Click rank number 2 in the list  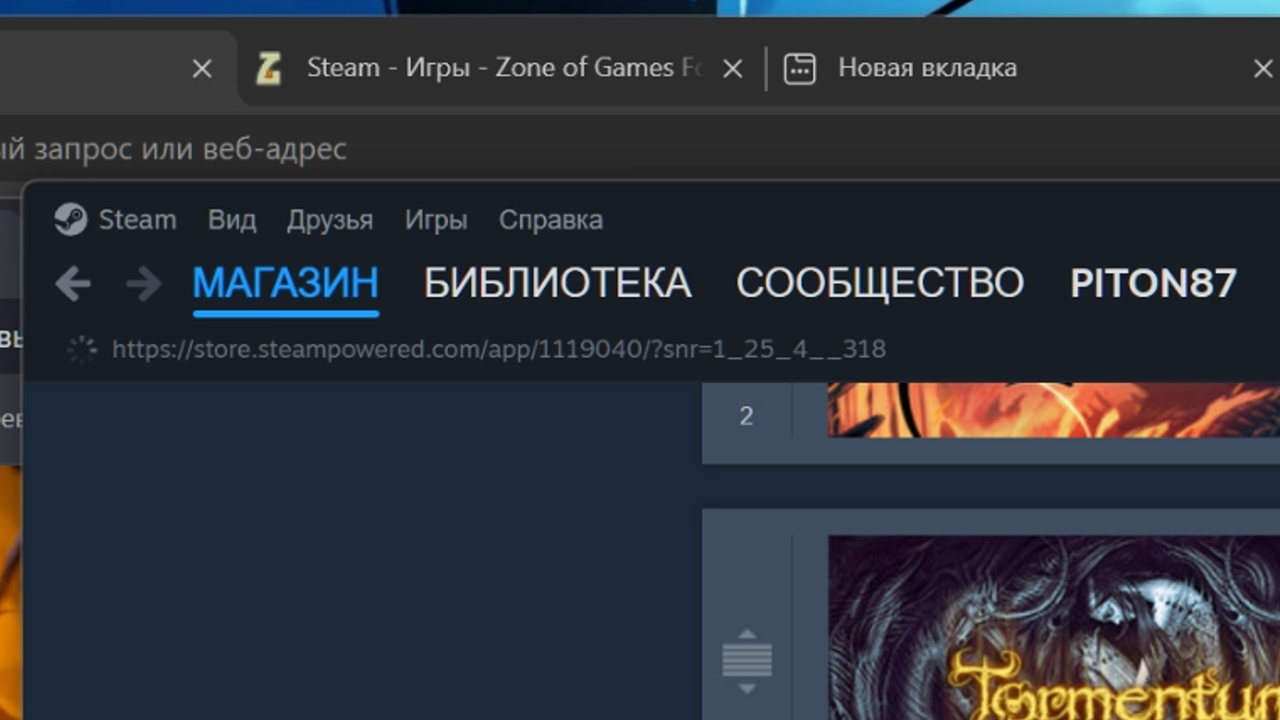(746, 416)
